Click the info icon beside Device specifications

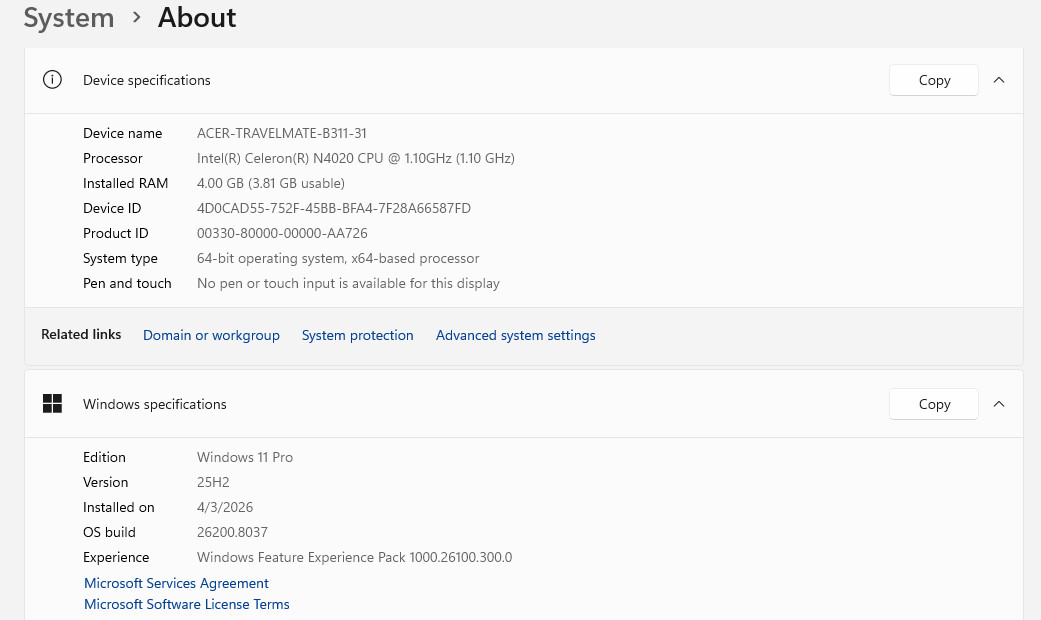tap(52, 80)
